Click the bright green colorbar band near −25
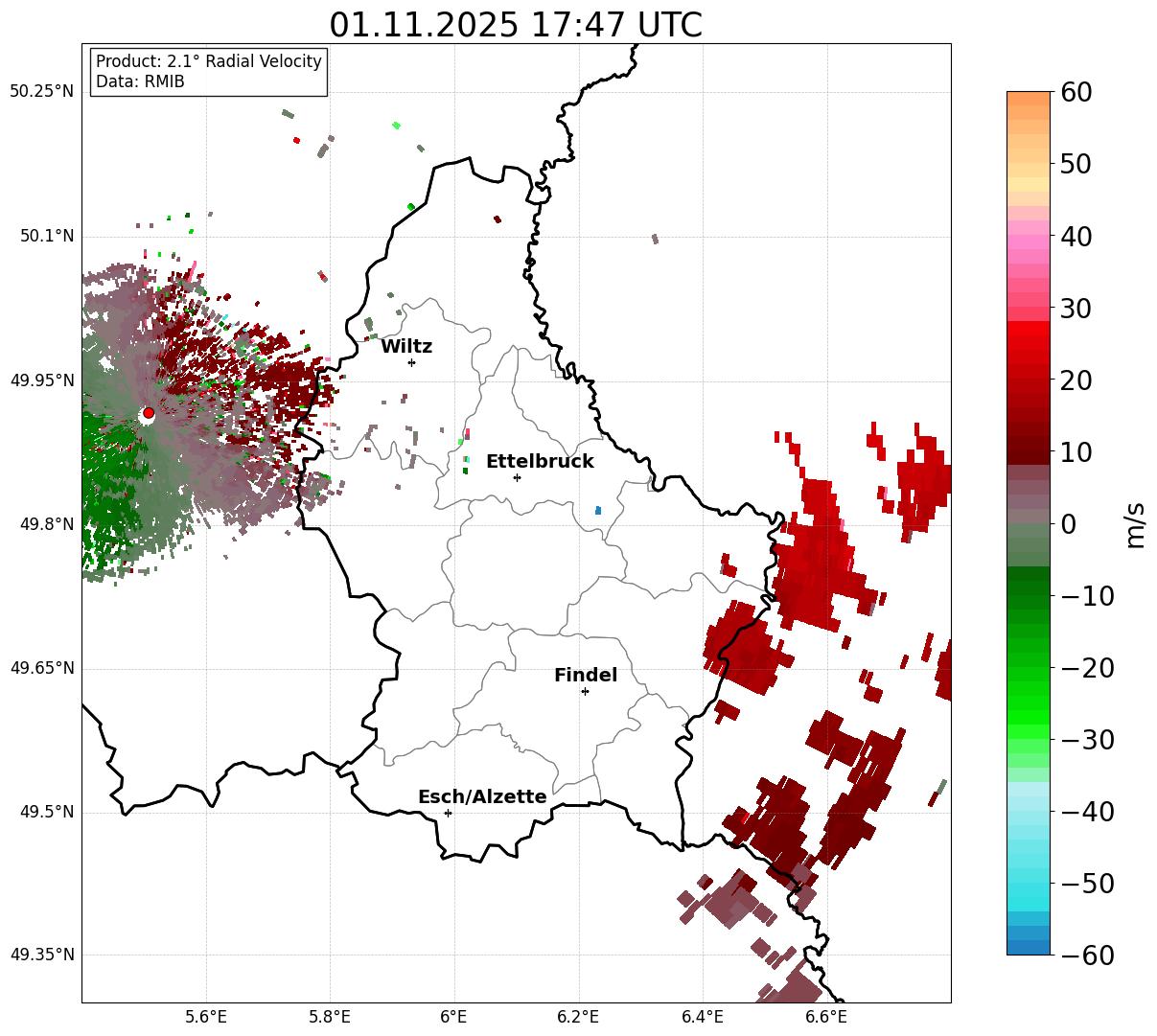 1029,703
